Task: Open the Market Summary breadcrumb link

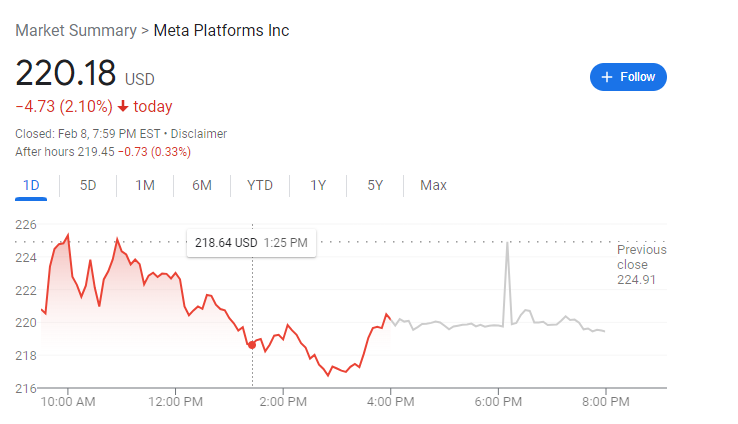Action: (x=75, y=30)
